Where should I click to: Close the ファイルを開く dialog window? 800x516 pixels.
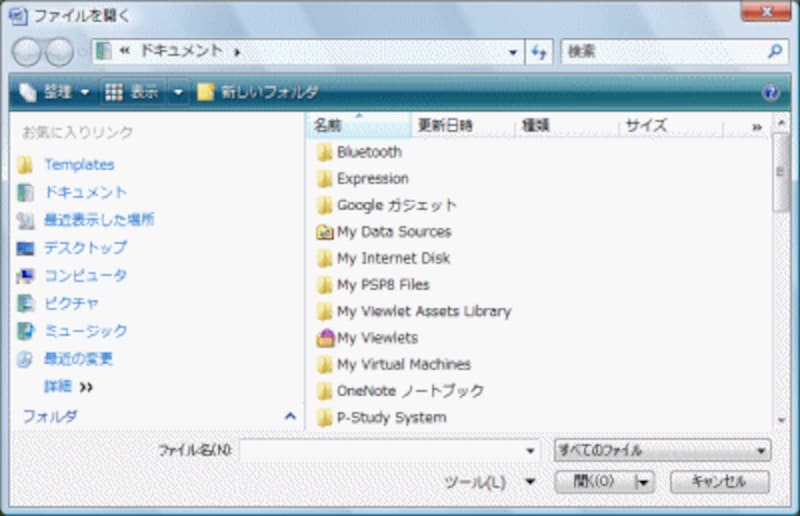coord(766,12)
